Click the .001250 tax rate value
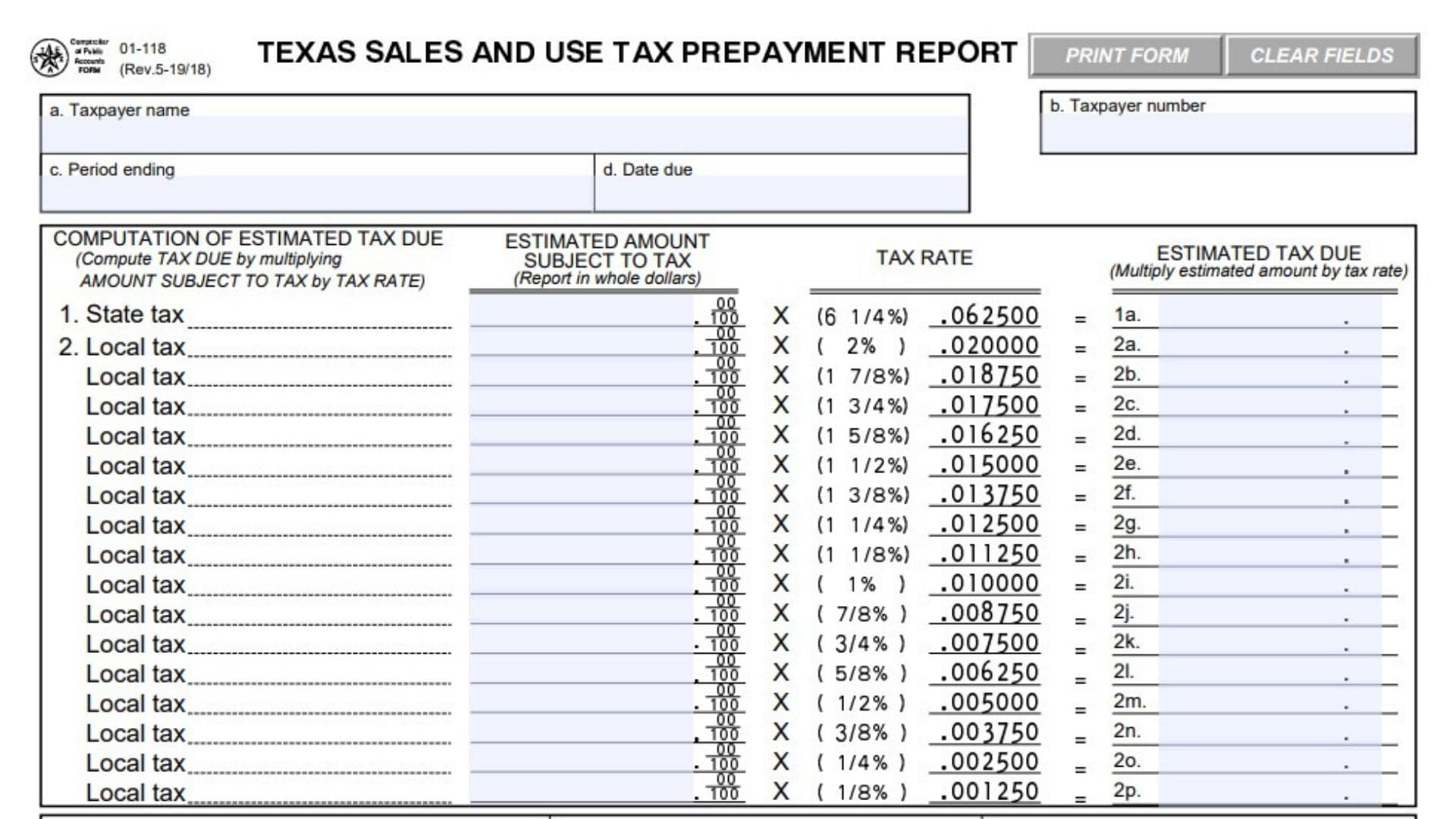 point(989,791)
